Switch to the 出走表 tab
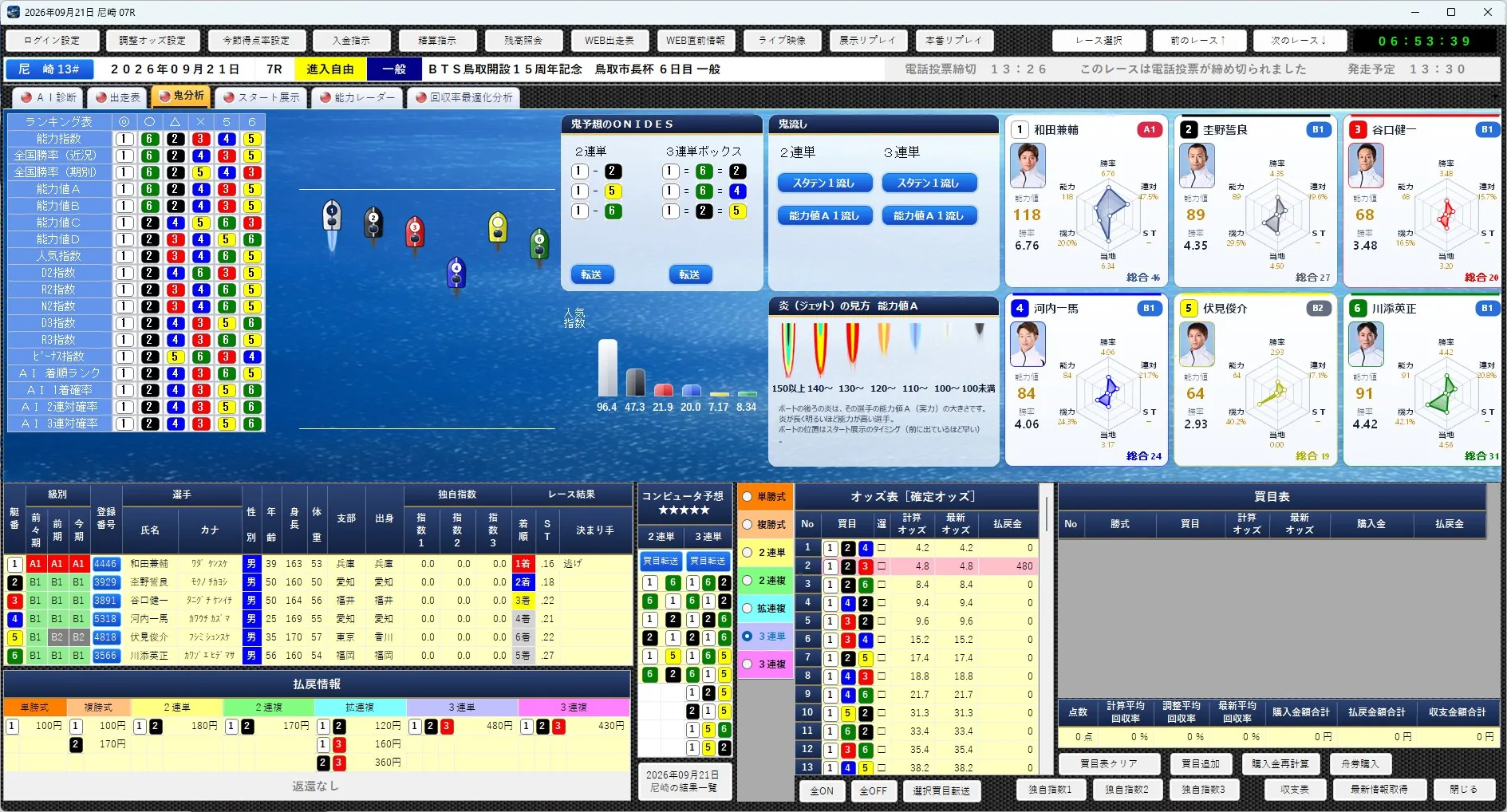The image size is (1507, 812). click(118, 97)
